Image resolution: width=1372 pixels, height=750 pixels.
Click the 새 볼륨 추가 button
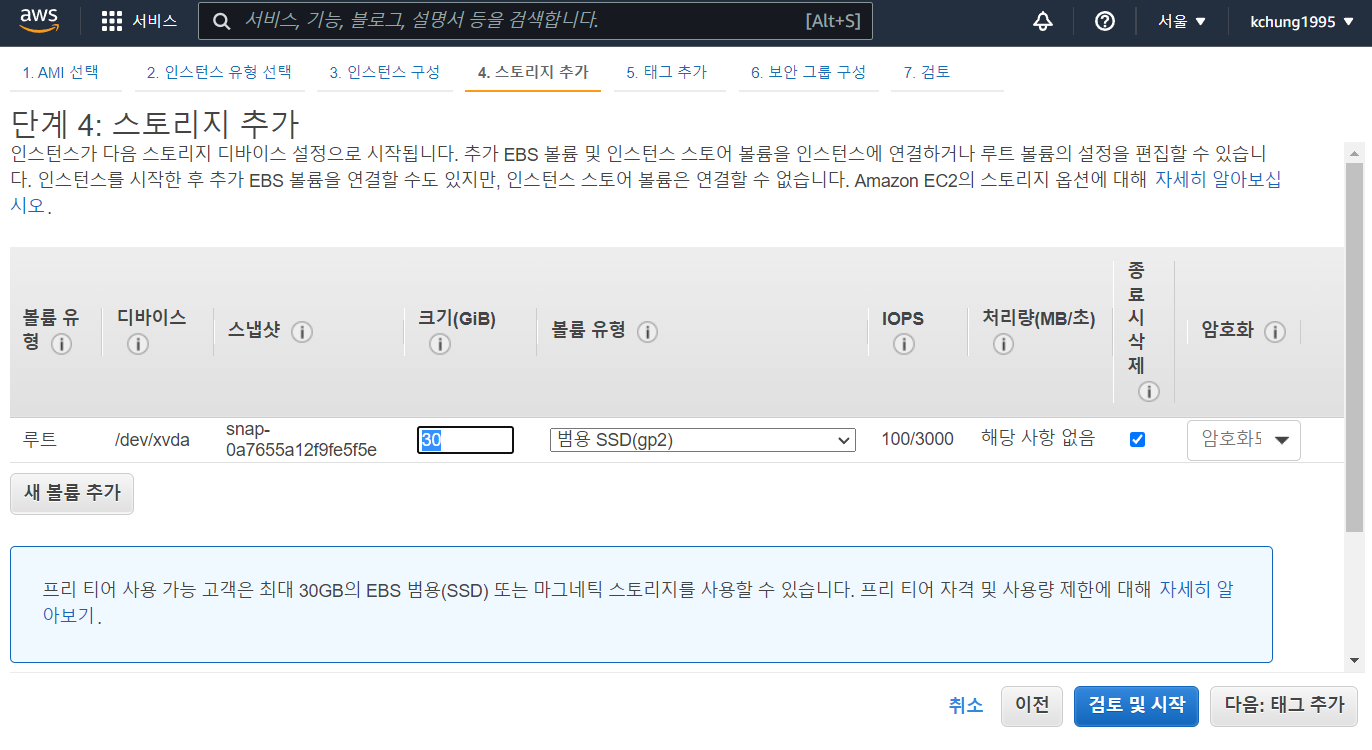(72, 493)
